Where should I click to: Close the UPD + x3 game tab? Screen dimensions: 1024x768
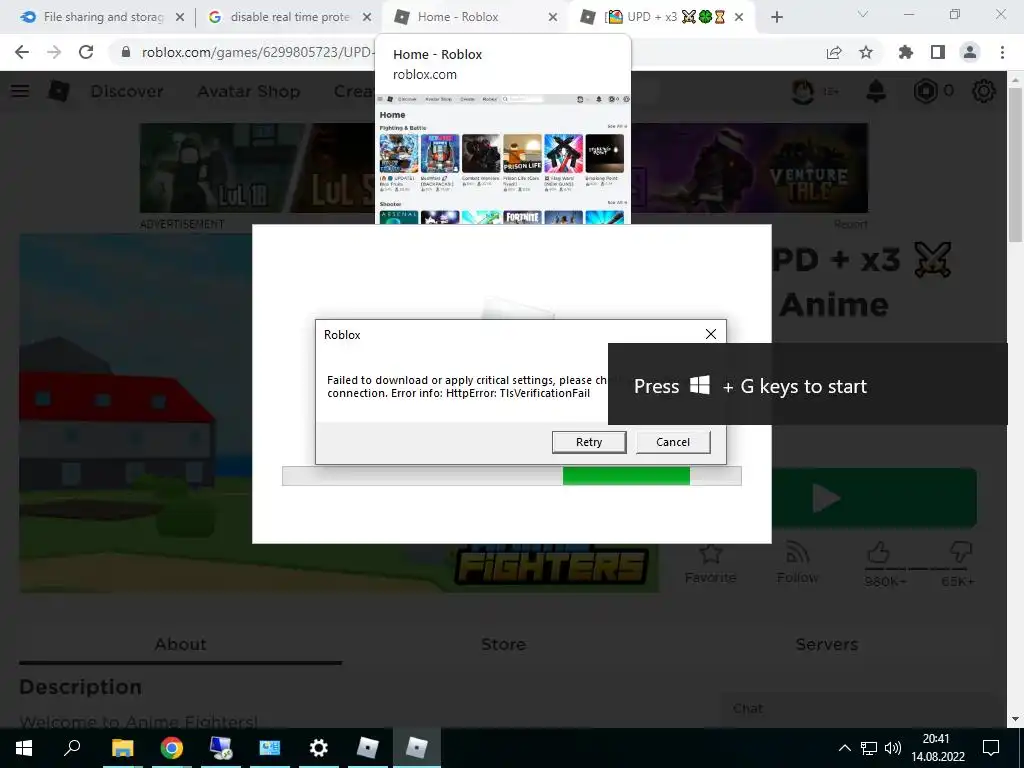point(739,17)
